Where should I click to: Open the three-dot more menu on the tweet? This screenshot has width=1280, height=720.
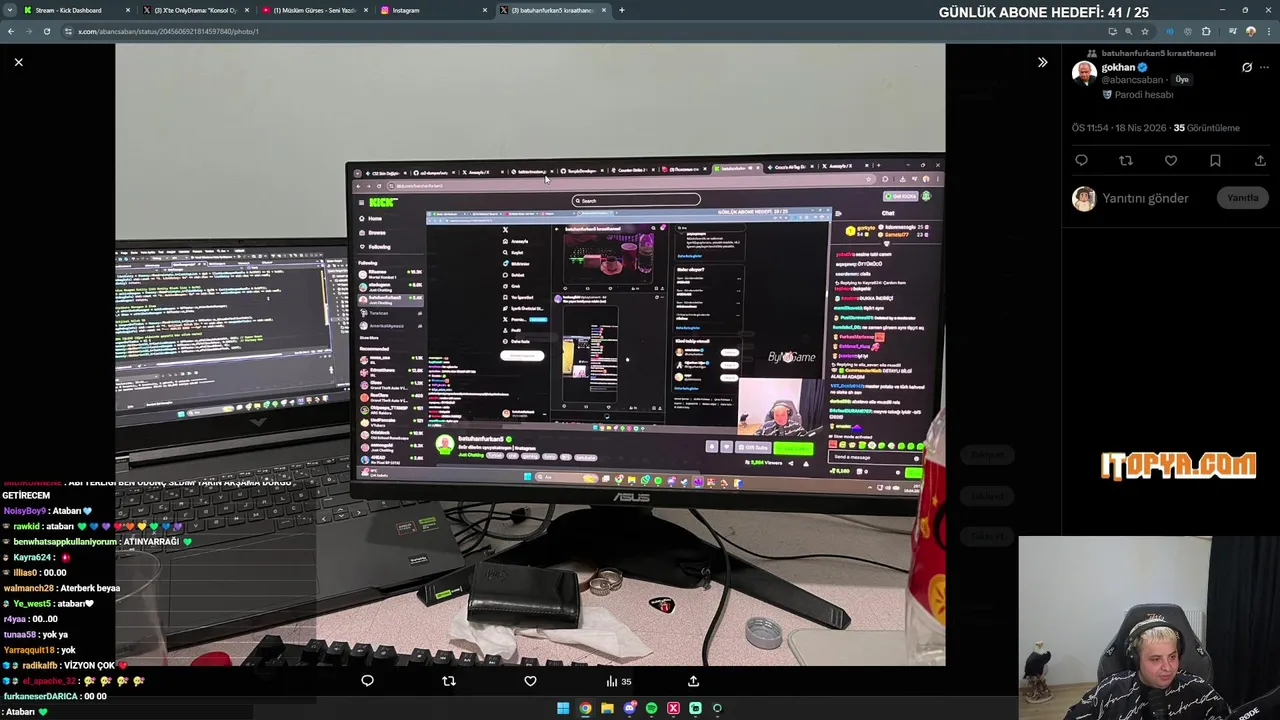tap(1264, 68)
